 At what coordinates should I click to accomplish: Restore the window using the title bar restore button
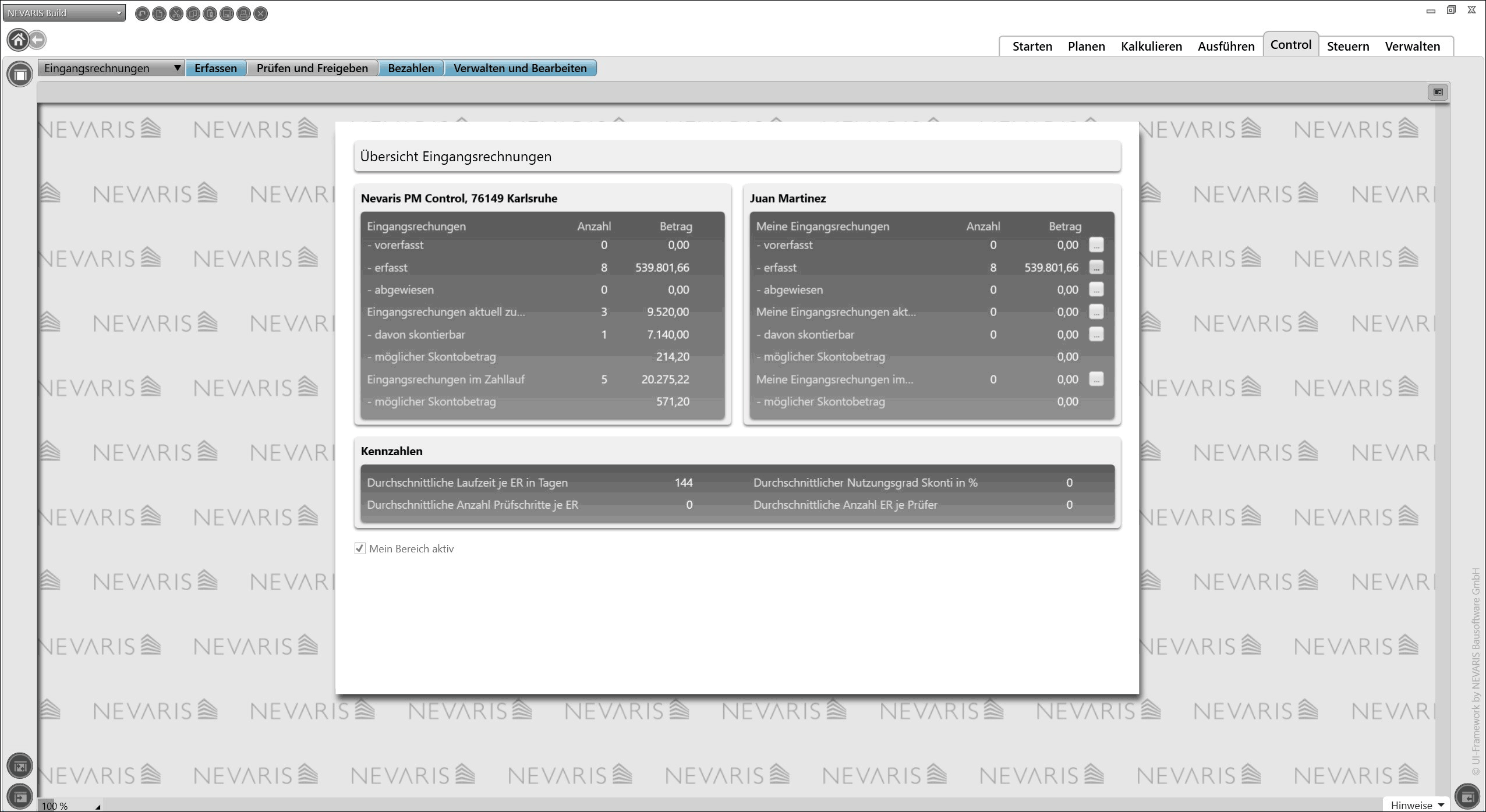coord(1451,10)
